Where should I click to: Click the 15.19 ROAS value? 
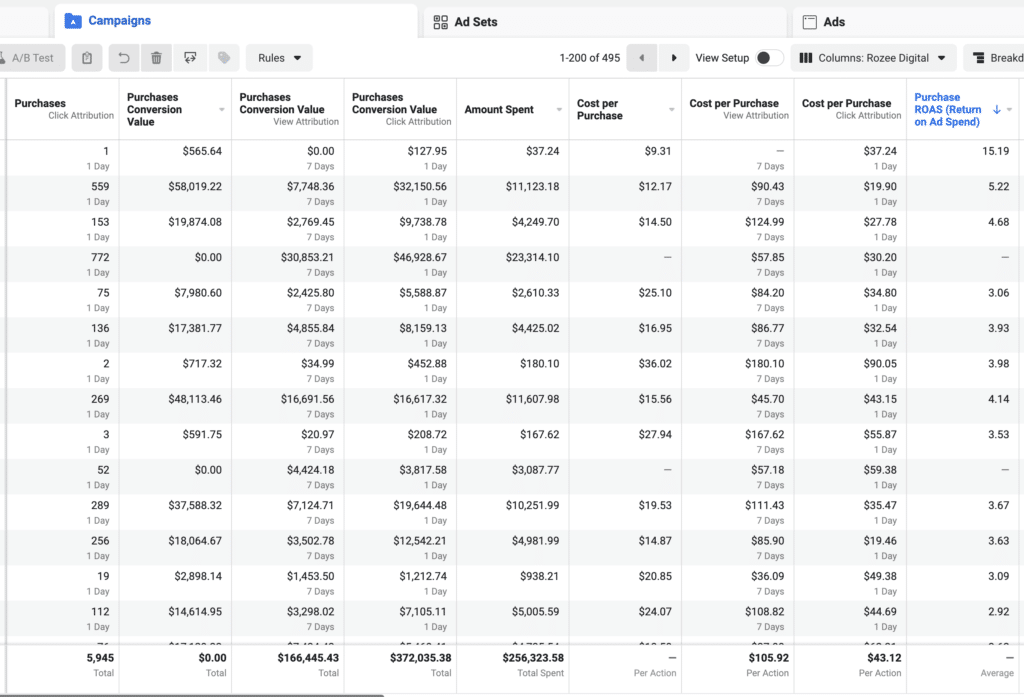tap(995, 152)
